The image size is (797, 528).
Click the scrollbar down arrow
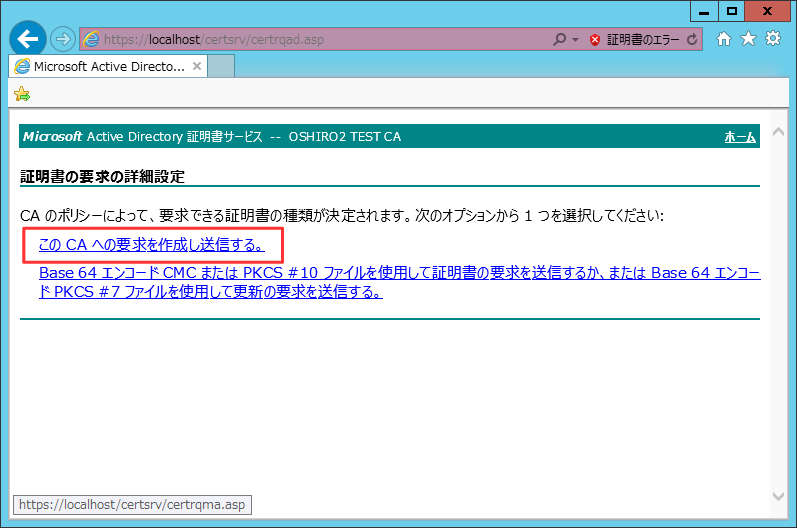point(778,496)
